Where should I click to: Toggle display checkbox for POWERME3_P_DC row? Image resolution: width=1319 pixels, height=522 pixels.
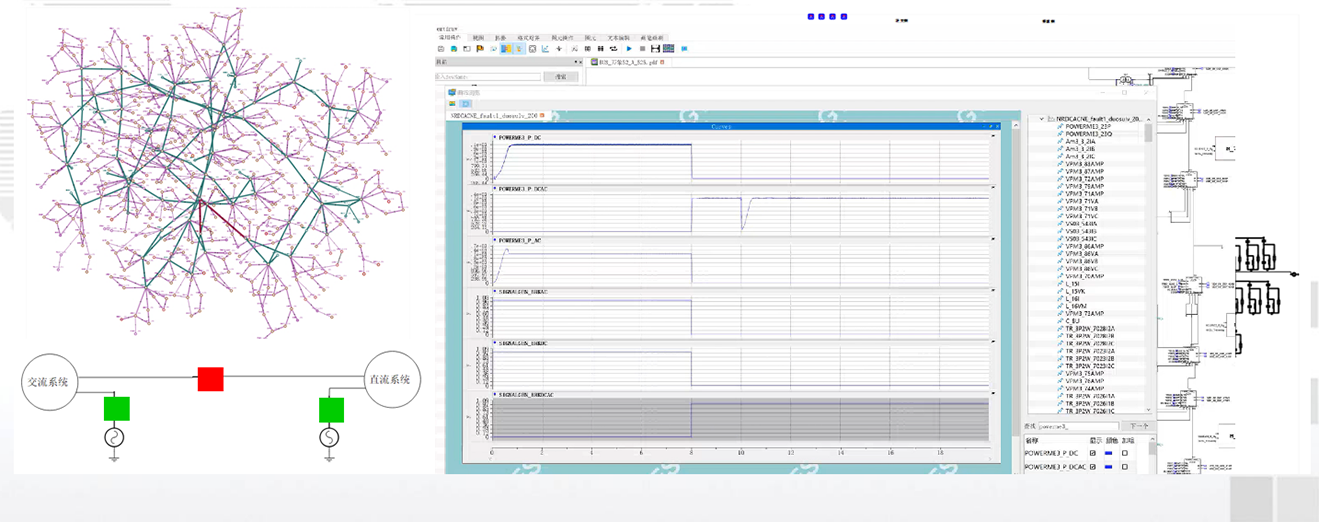pyautogui.click(x=1092, y=454)
